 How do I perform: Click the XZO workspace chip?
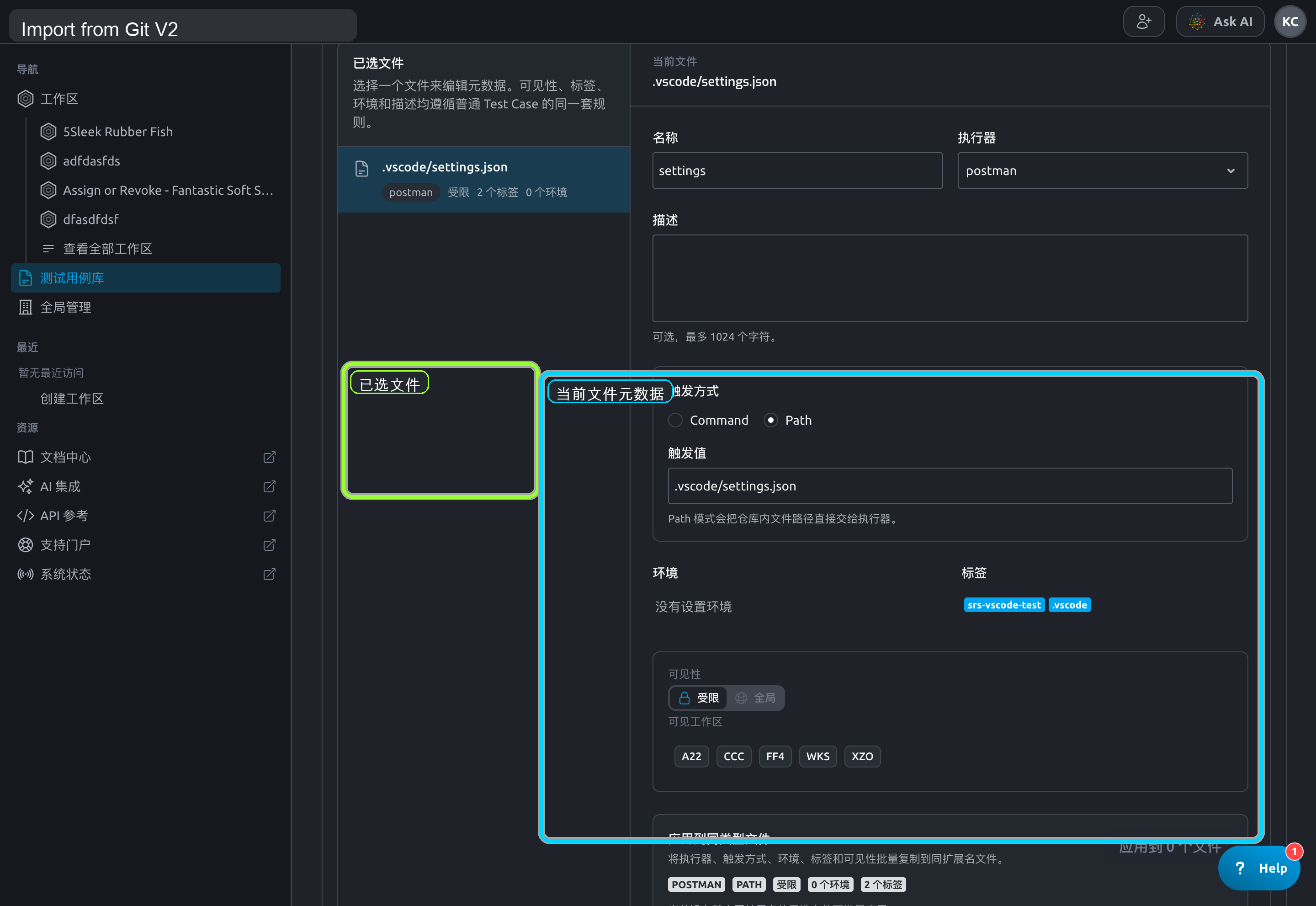point(862,756)
